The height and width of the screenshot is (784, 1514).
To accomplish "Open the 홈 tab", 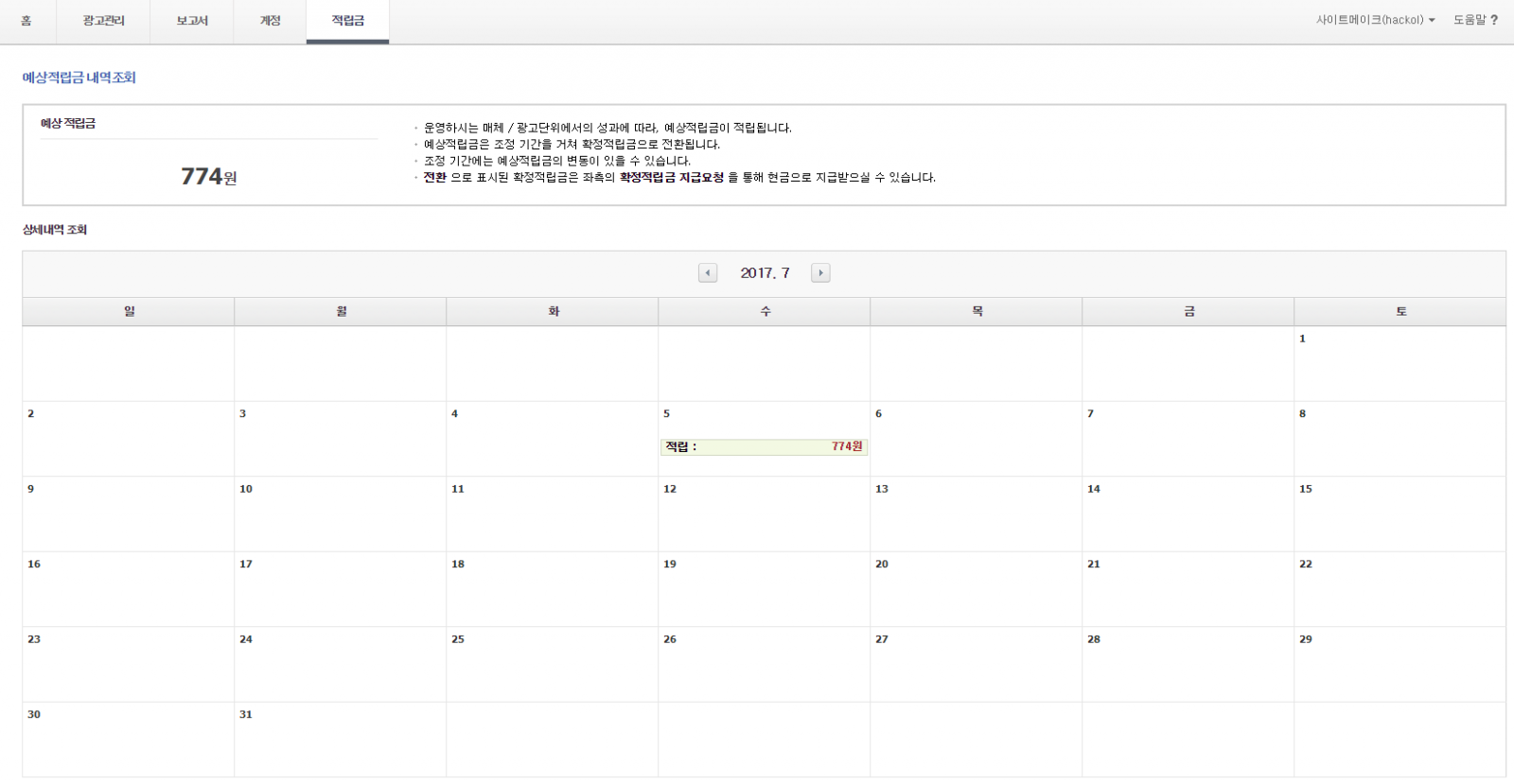I will pos(26,21).
